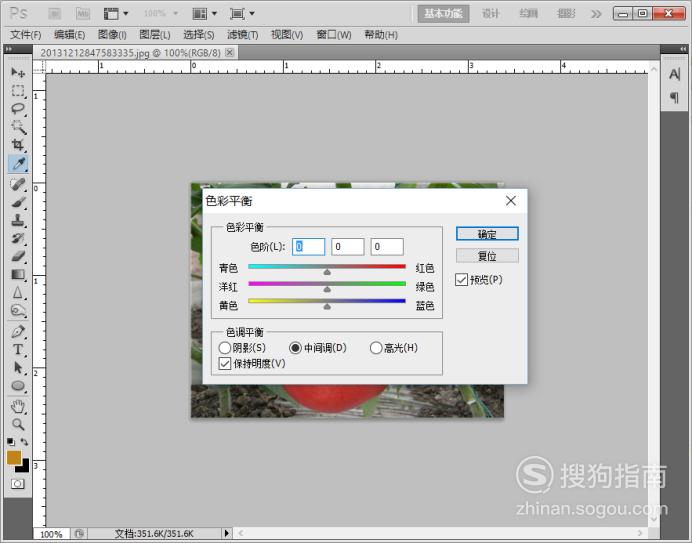The height and width of the screenshot is (543, 692).
Task: Open the Paragraph panel icon
Action: pyautogui.click(x=674, y=97)
